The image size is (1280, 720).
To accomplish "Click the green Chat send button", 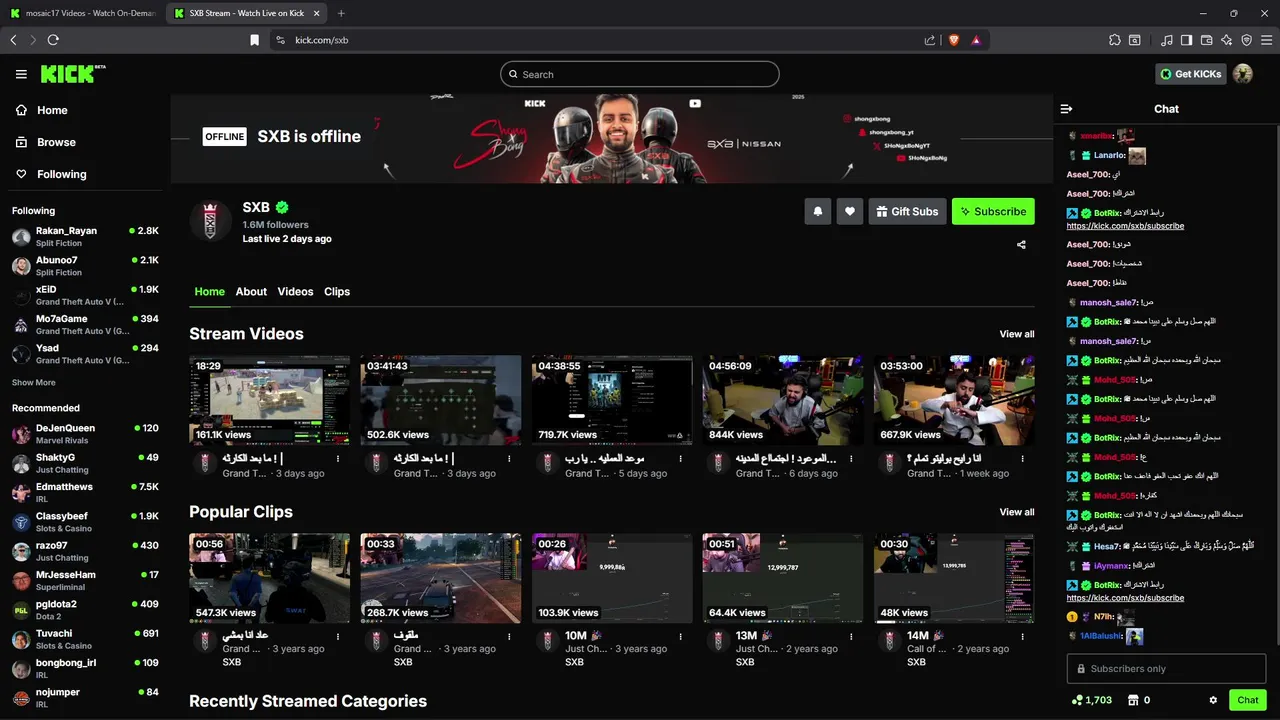I will pos(1248,700).
